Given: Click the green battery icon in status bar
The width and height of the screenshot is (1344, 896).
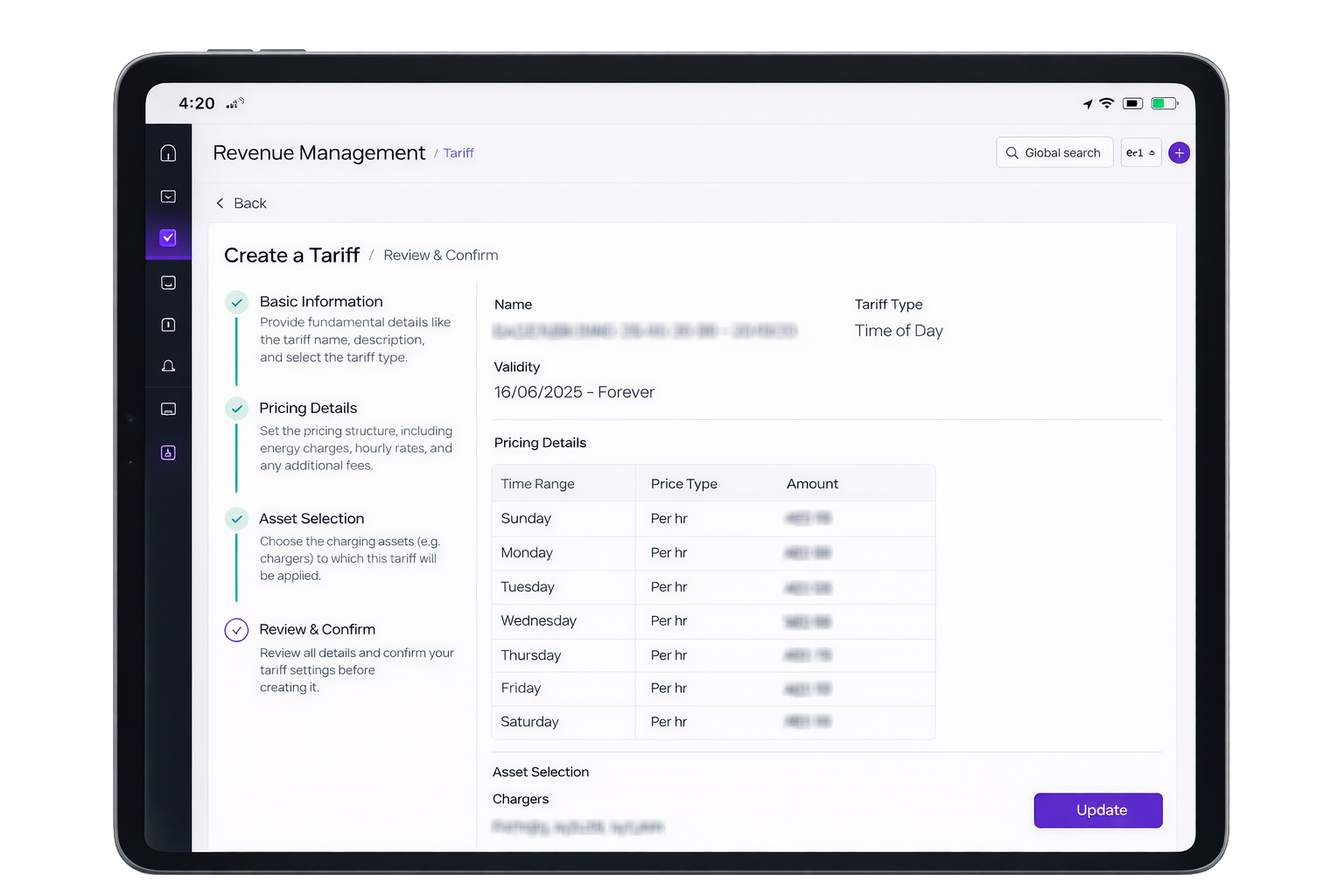Looking at the screenshot, I should (1163, 103).
